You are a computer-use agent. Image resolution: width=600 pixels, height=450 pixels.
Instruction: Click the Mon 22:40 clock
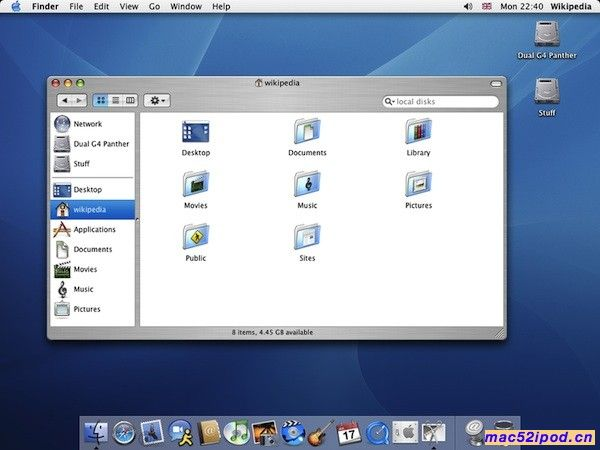pyautogui.click(x=522, y=7)
